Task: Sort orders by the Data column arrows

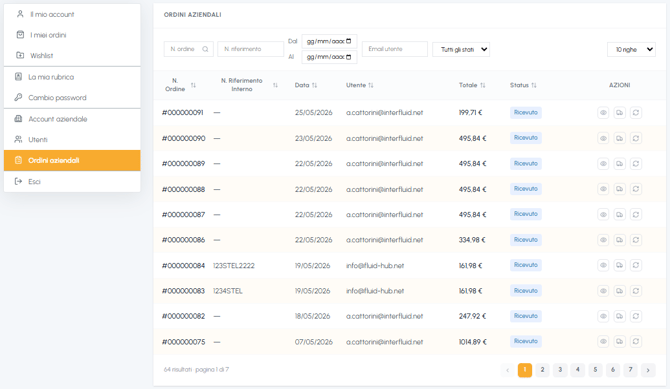Action: (x=314, y=85)
